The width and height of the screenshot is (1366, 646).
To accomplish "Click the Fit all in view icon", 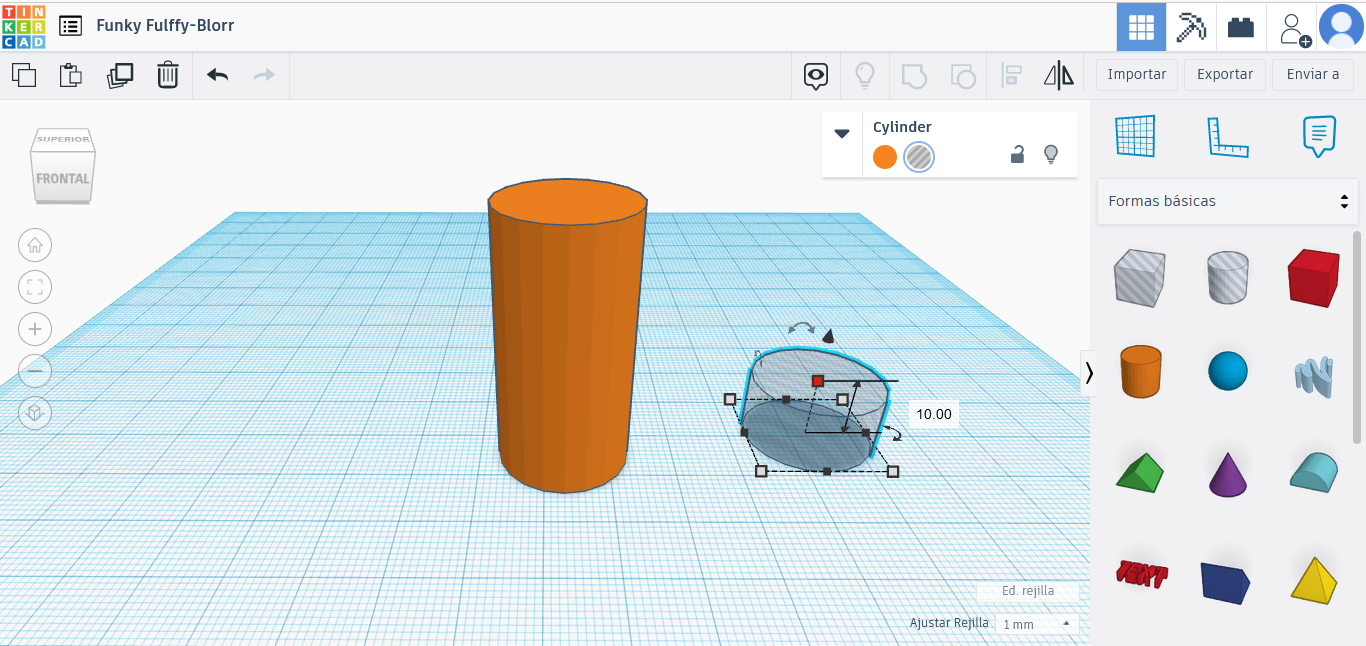I will (35, 288).
